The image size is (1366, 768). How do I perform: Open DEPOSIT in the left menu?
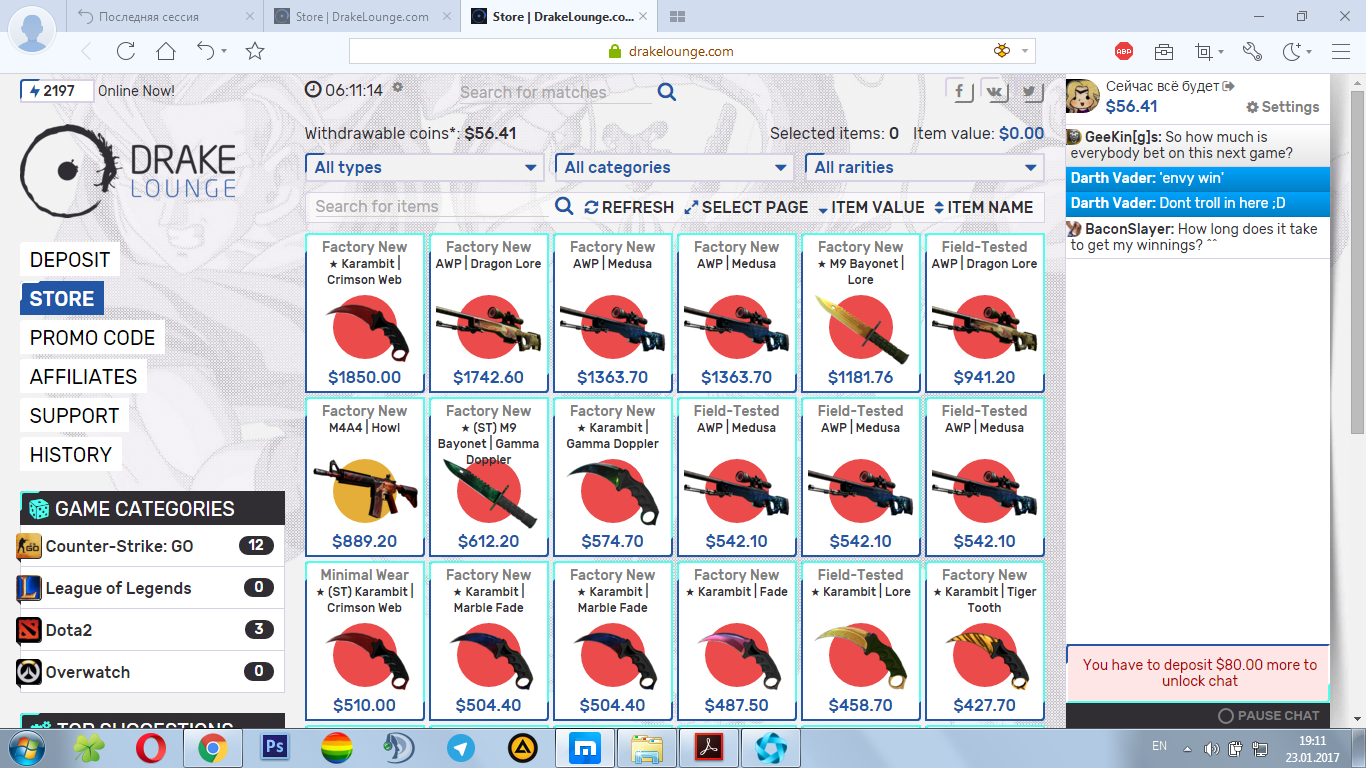point(70,260)
